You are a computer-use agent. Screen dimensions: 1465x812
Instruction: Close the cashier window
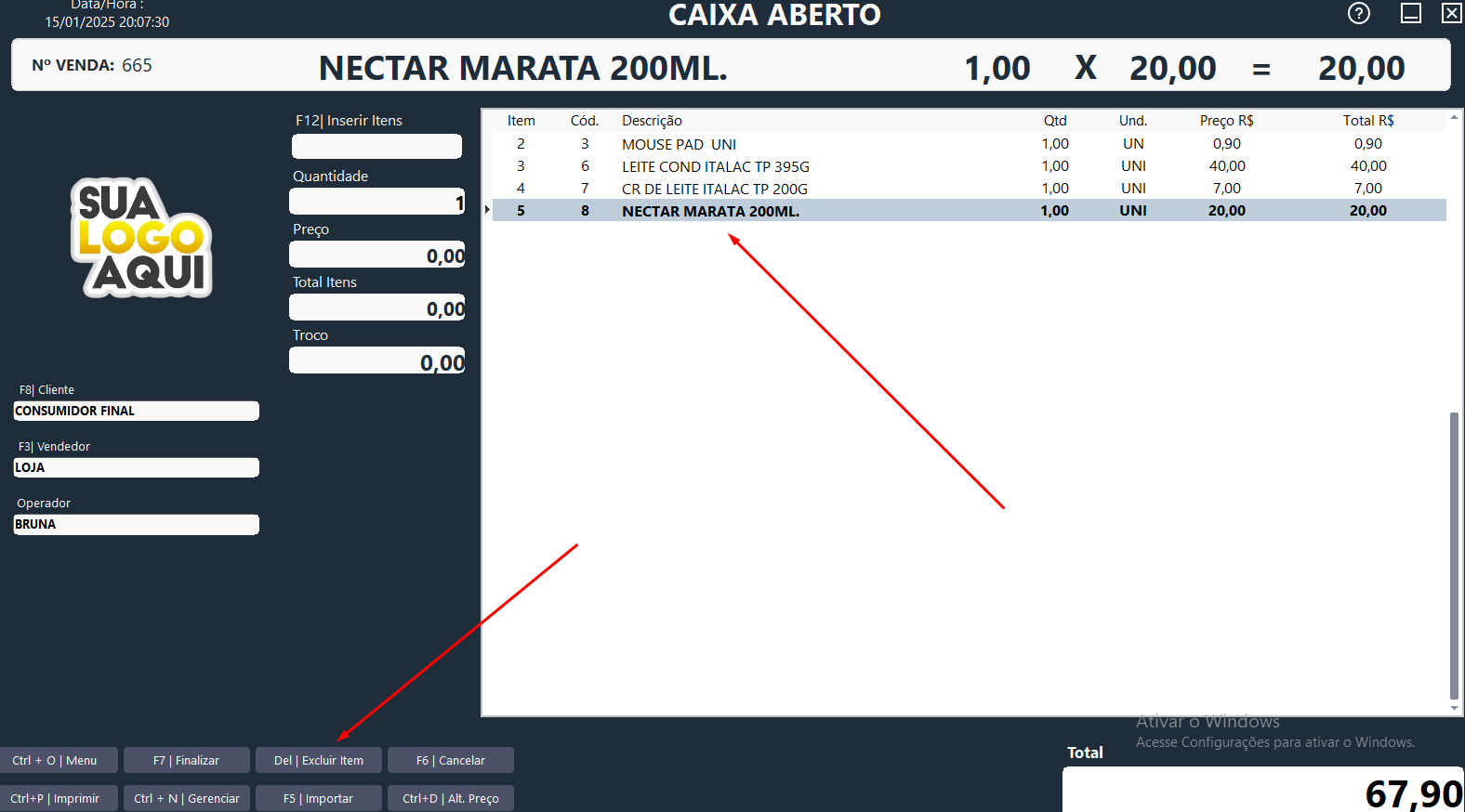coord(1451,13)
